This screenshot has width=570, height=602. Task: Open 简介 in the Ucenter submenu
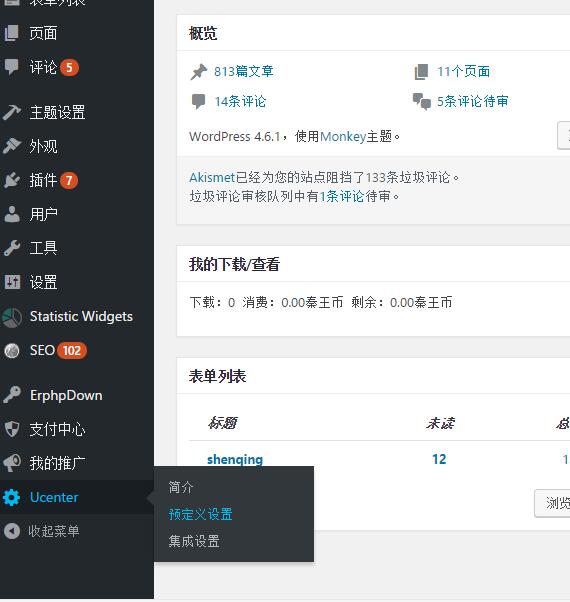[x=181, y=487]
